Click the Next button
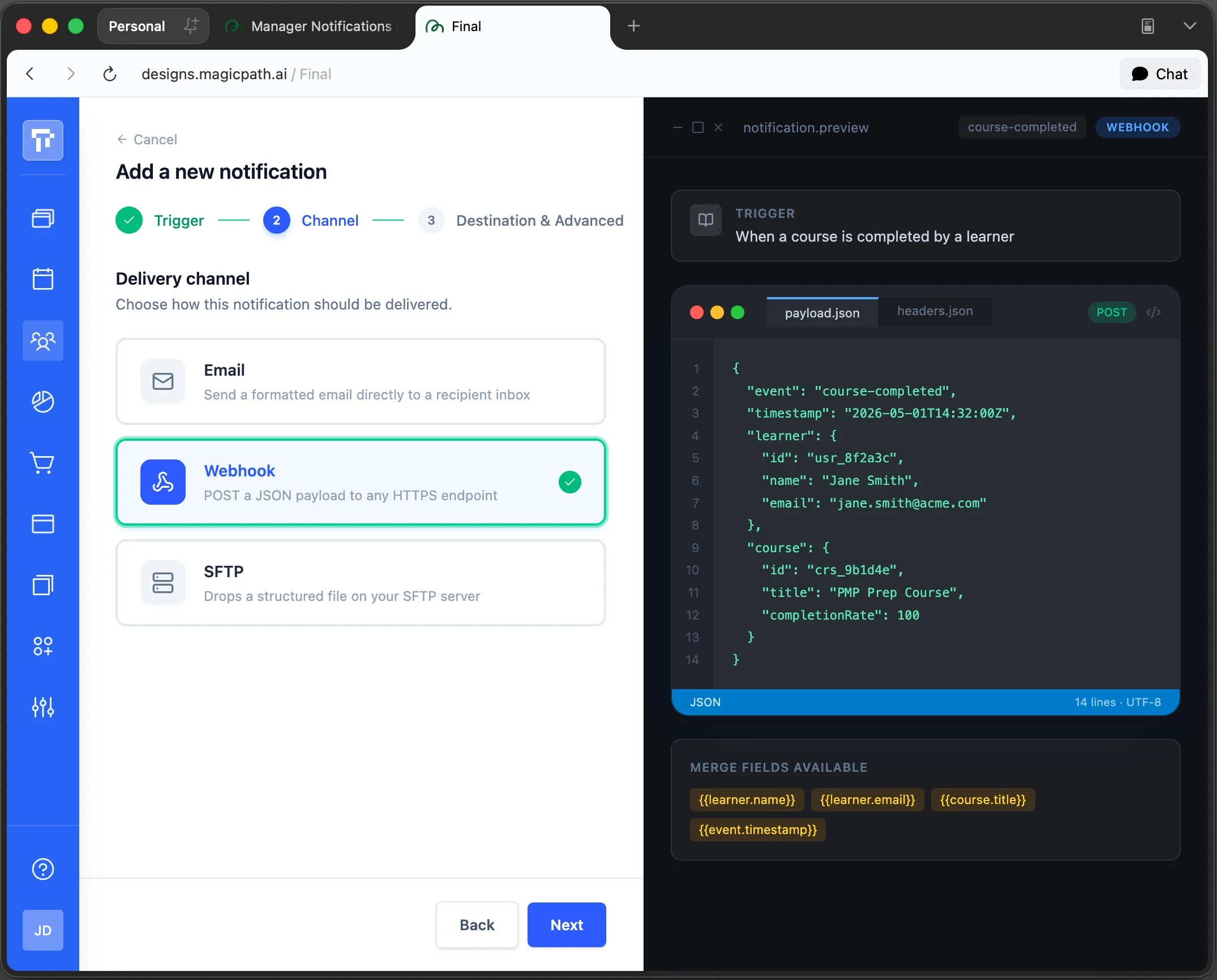Image resolution: width=1217 pixels, height=980 pixels. tap(567, 925)
